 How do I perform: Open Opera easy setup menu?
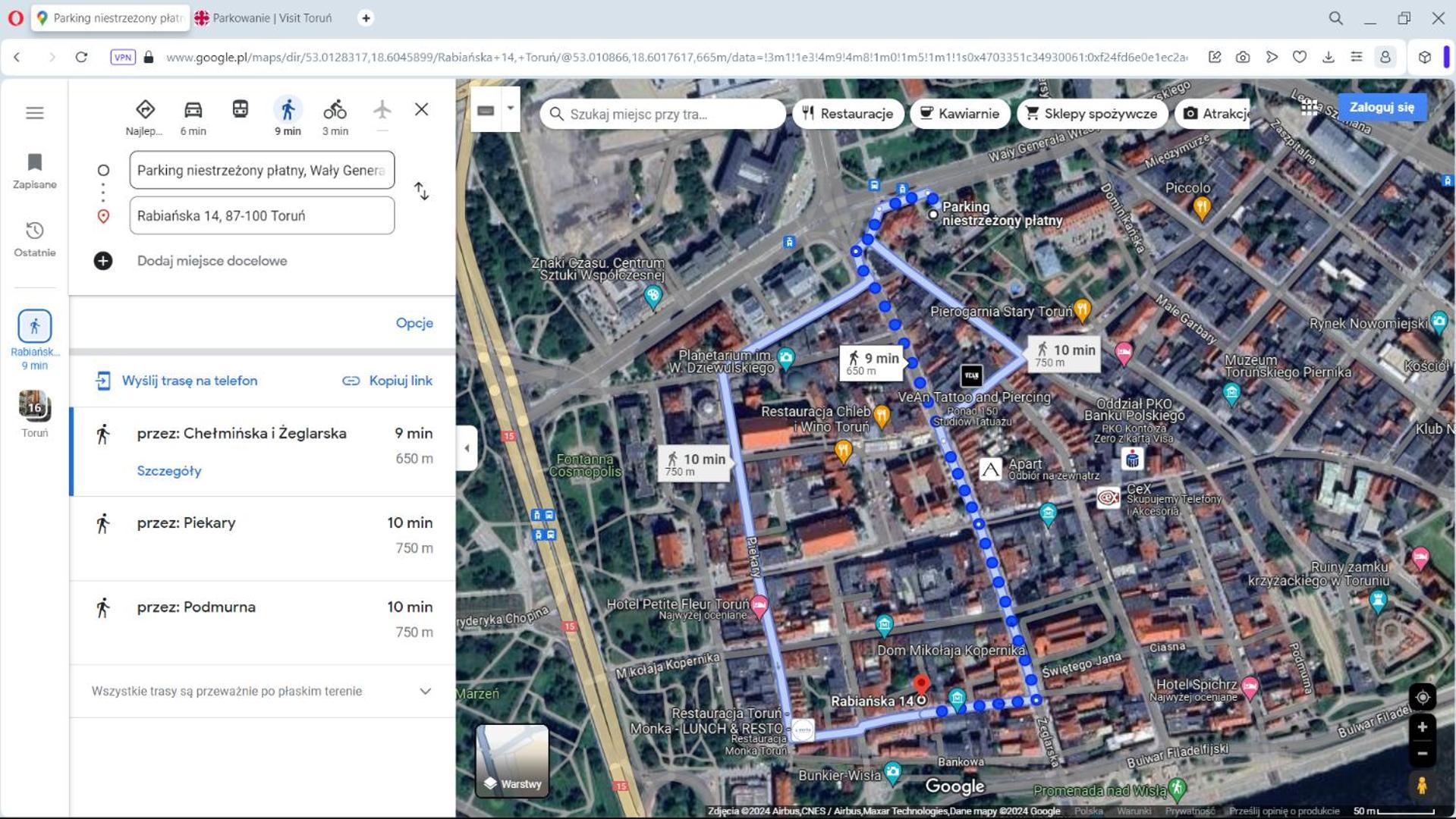[1357, 57]
